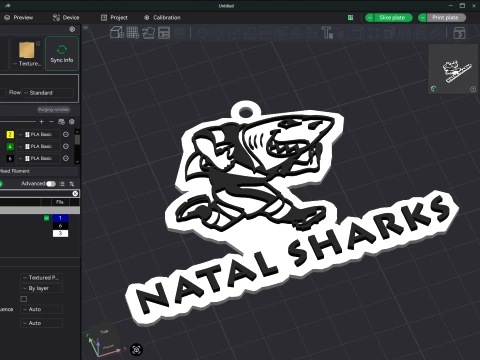Click the black filament 6 color swatch
480x360 pixels.
click(10, 158)
